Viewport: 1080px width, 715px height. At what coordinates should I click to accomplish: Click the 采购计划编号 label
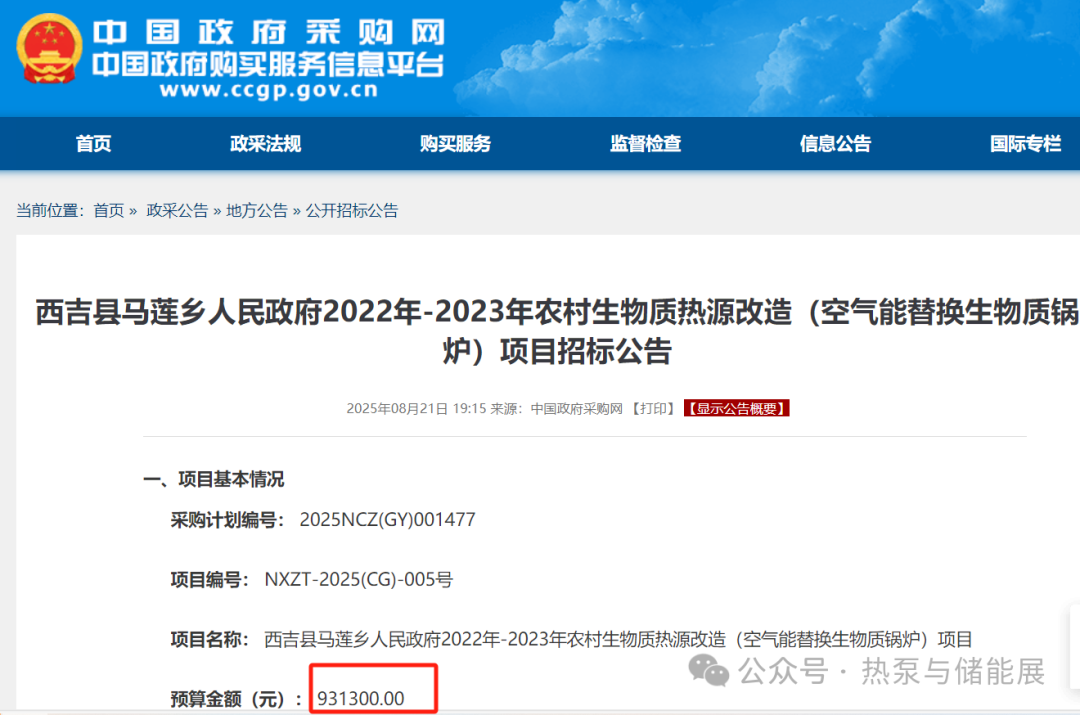point(228,520)
